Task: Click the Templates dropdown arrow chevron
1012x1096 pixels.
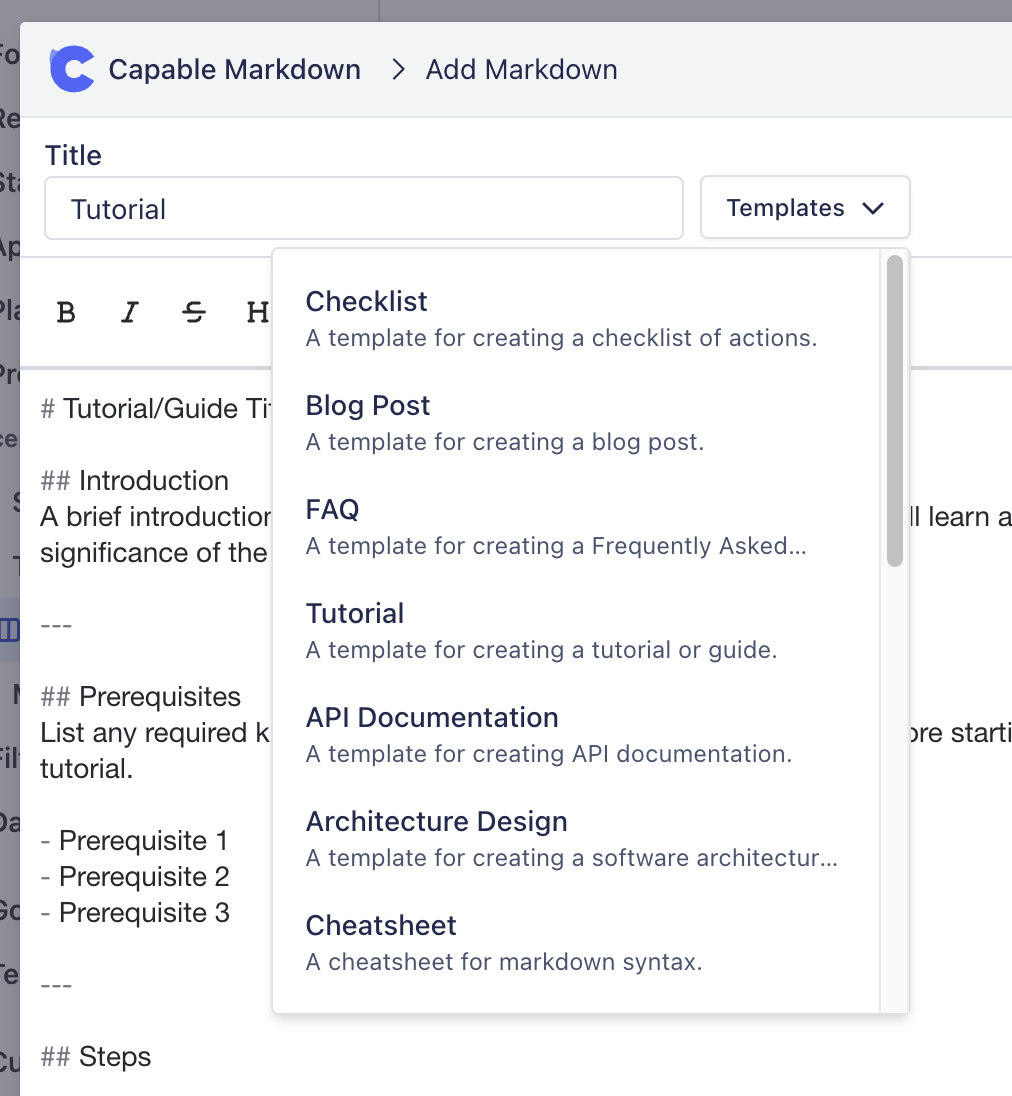Action: click(x=872, y=208)
